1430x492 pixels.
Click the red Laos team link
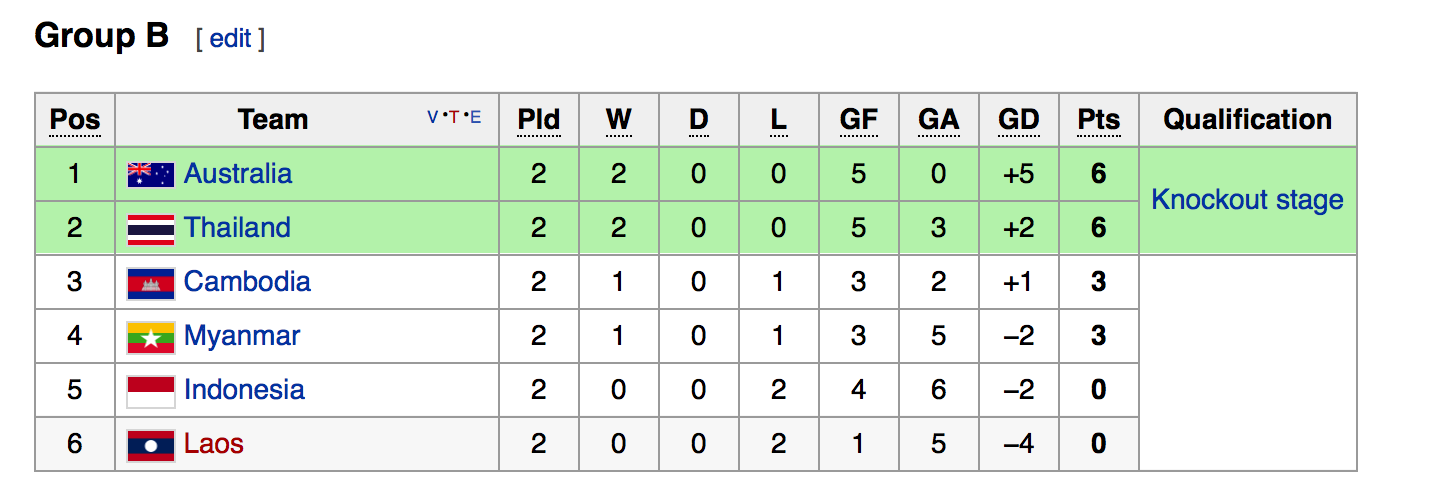coord(214,444)
